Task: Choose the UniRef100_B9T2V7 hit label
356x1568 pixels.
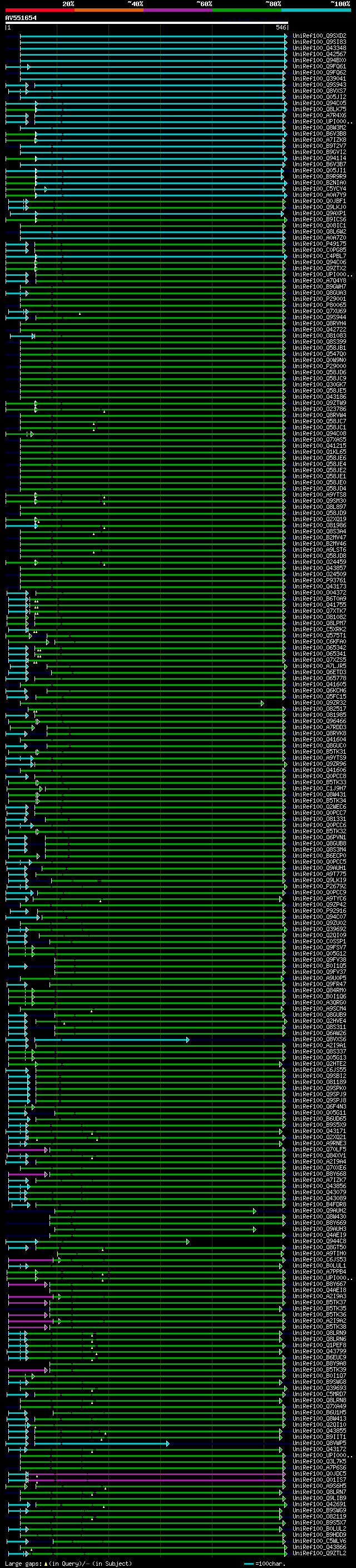Action: 319,146
